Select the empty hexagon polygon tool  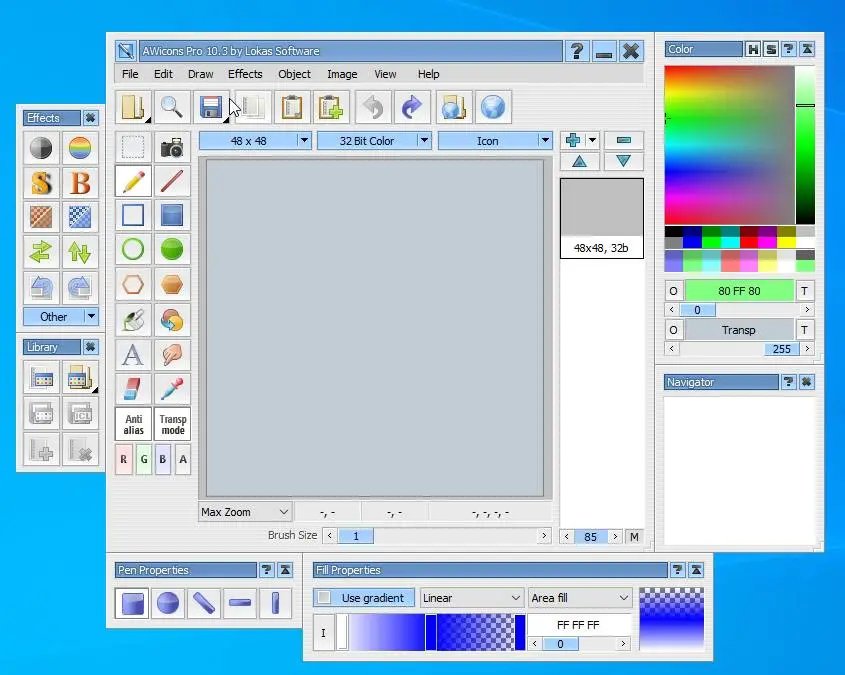click(133, 284)
